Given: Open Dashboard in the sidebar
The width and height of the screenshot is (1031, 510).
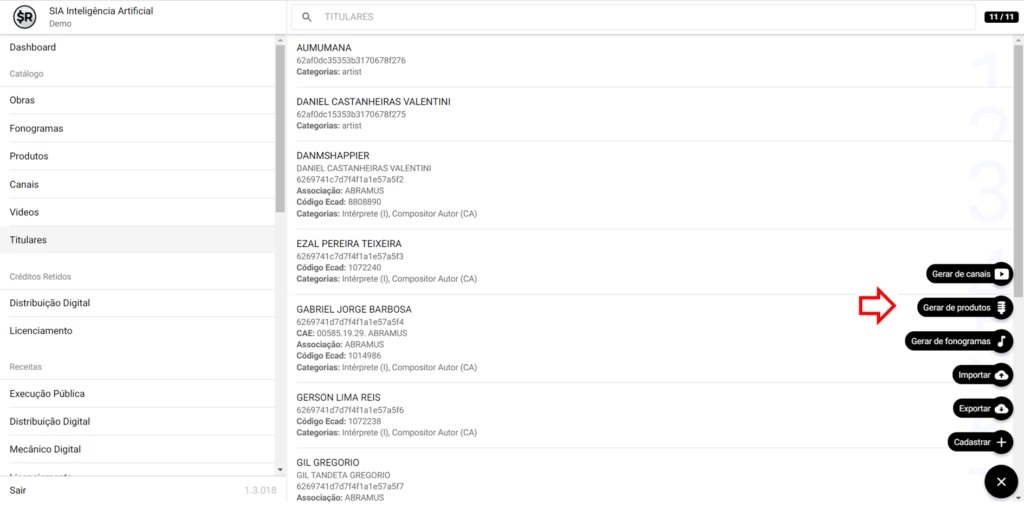Looking at the screenshot, I should click(33, 47).
